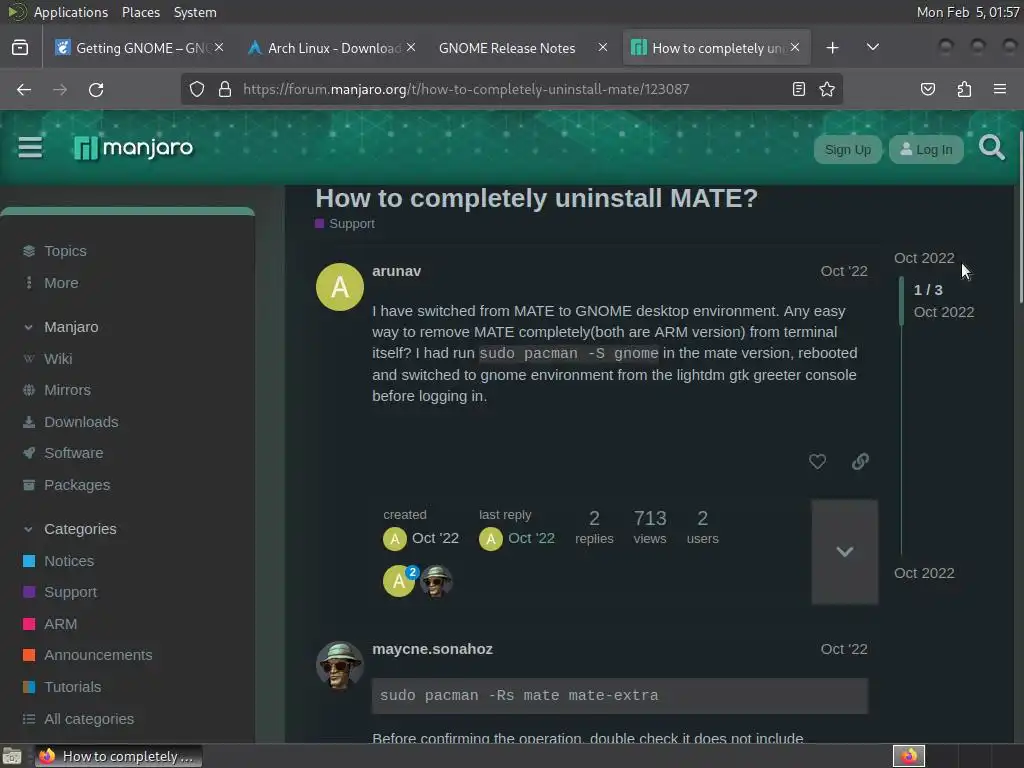Open maycne.sonahoz's username link

[x=432, y=649]
